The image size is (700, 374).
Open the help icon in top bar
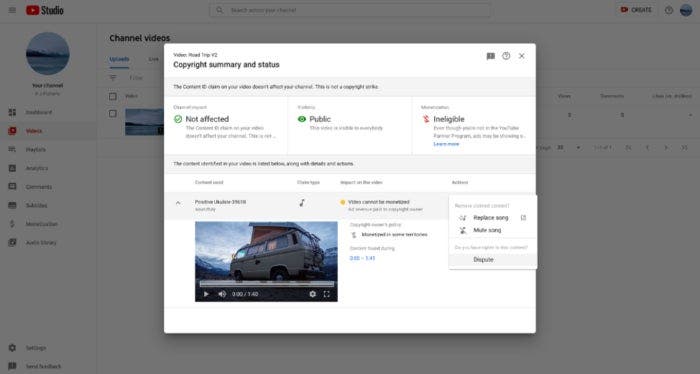pos(669,10)
